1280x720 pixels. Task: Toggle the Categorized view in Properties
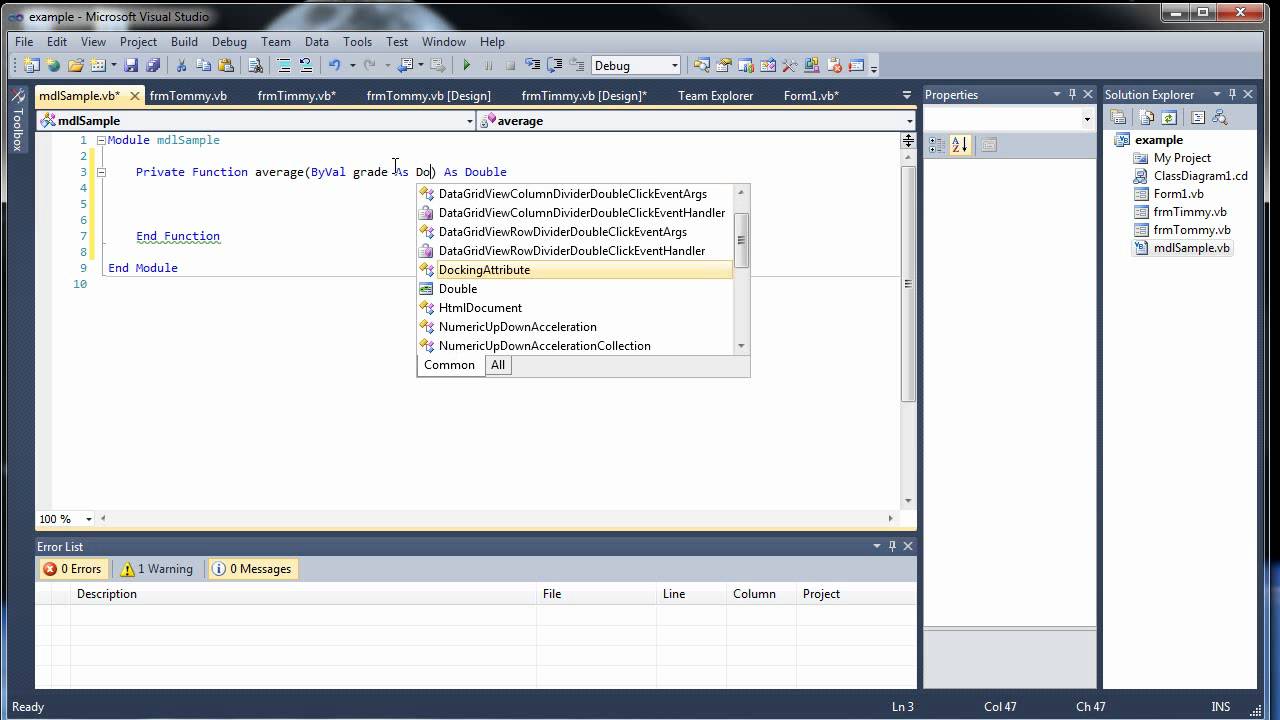937,145
